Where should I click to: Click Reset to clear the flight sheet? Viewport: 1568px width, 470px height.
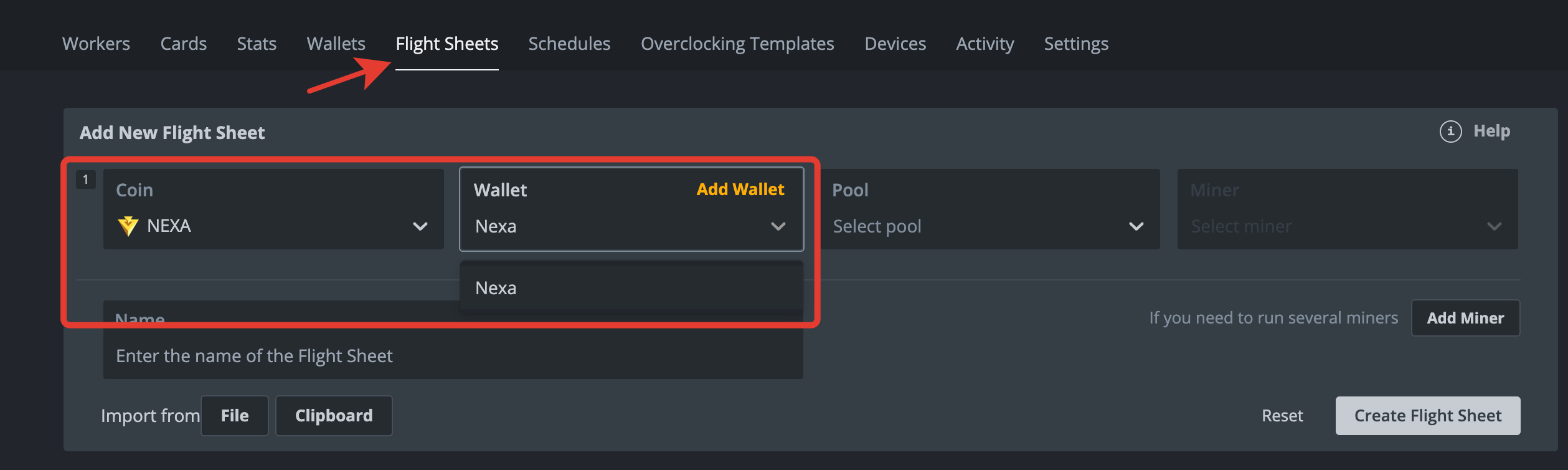(x=1282, y=415)
